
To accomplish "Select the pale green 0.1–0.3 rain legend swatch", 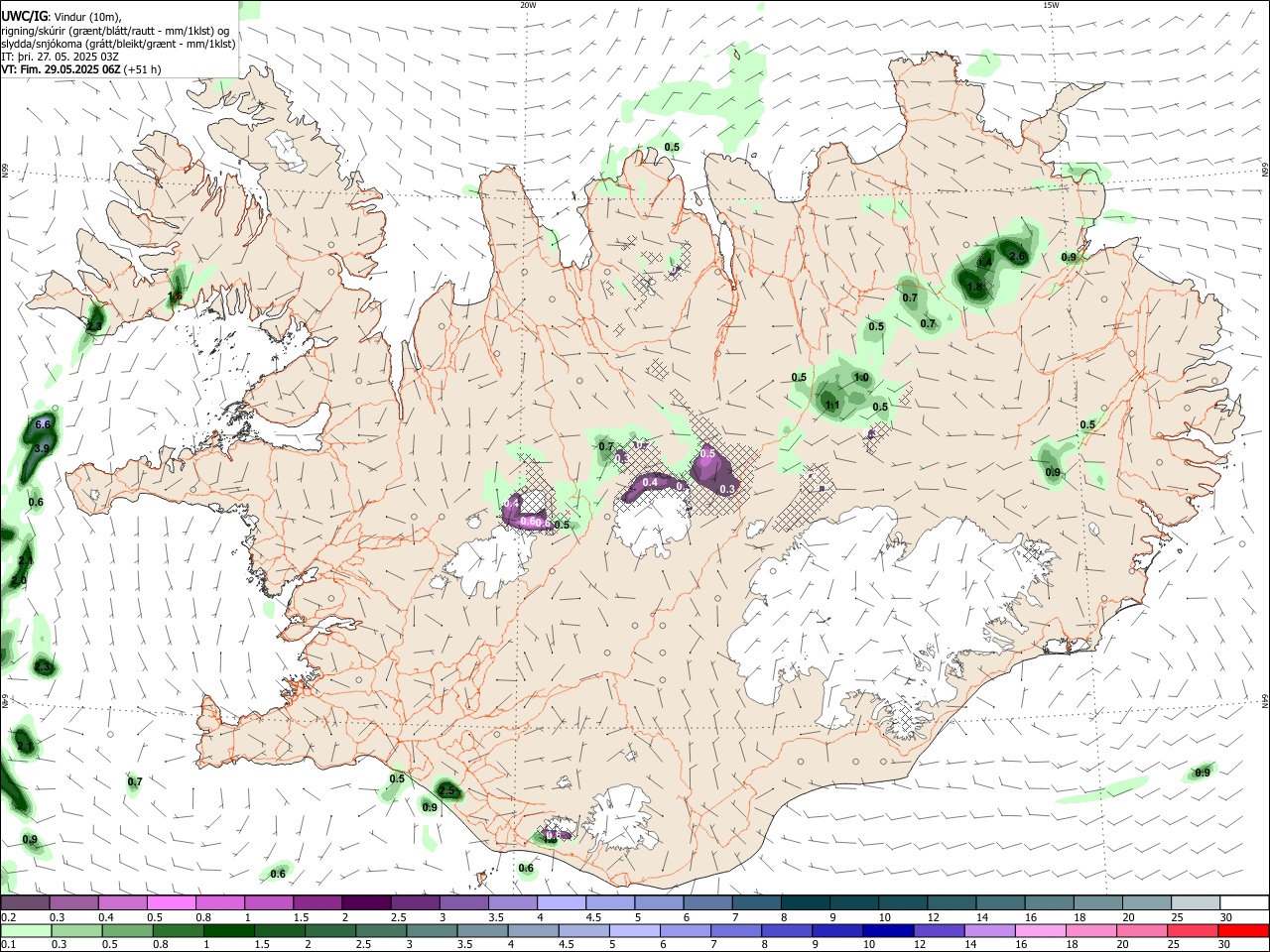I will tap(26, 931).
